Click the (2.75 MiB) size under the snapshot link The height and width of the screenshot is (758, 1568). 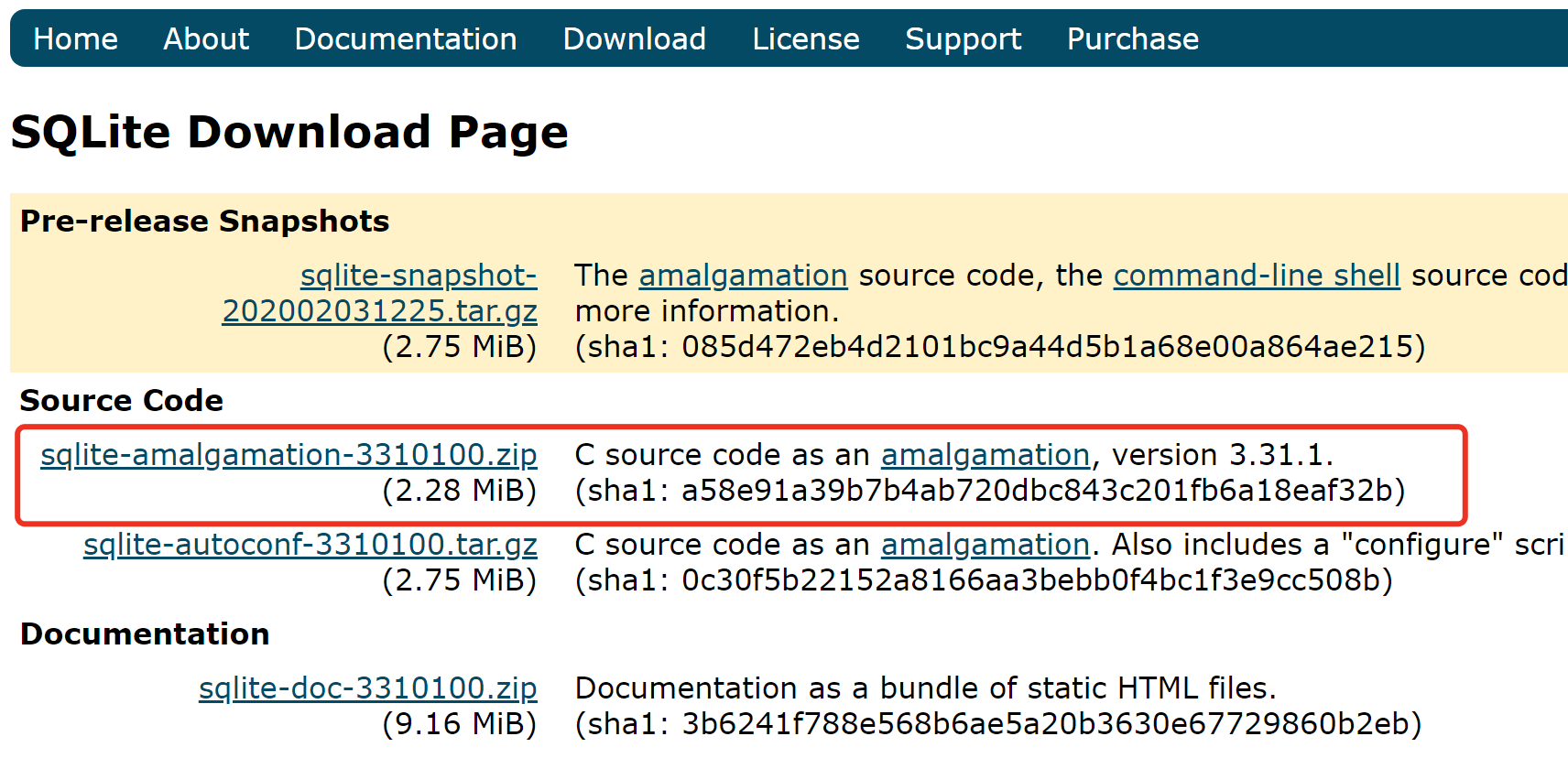click(x=460, y=347)
